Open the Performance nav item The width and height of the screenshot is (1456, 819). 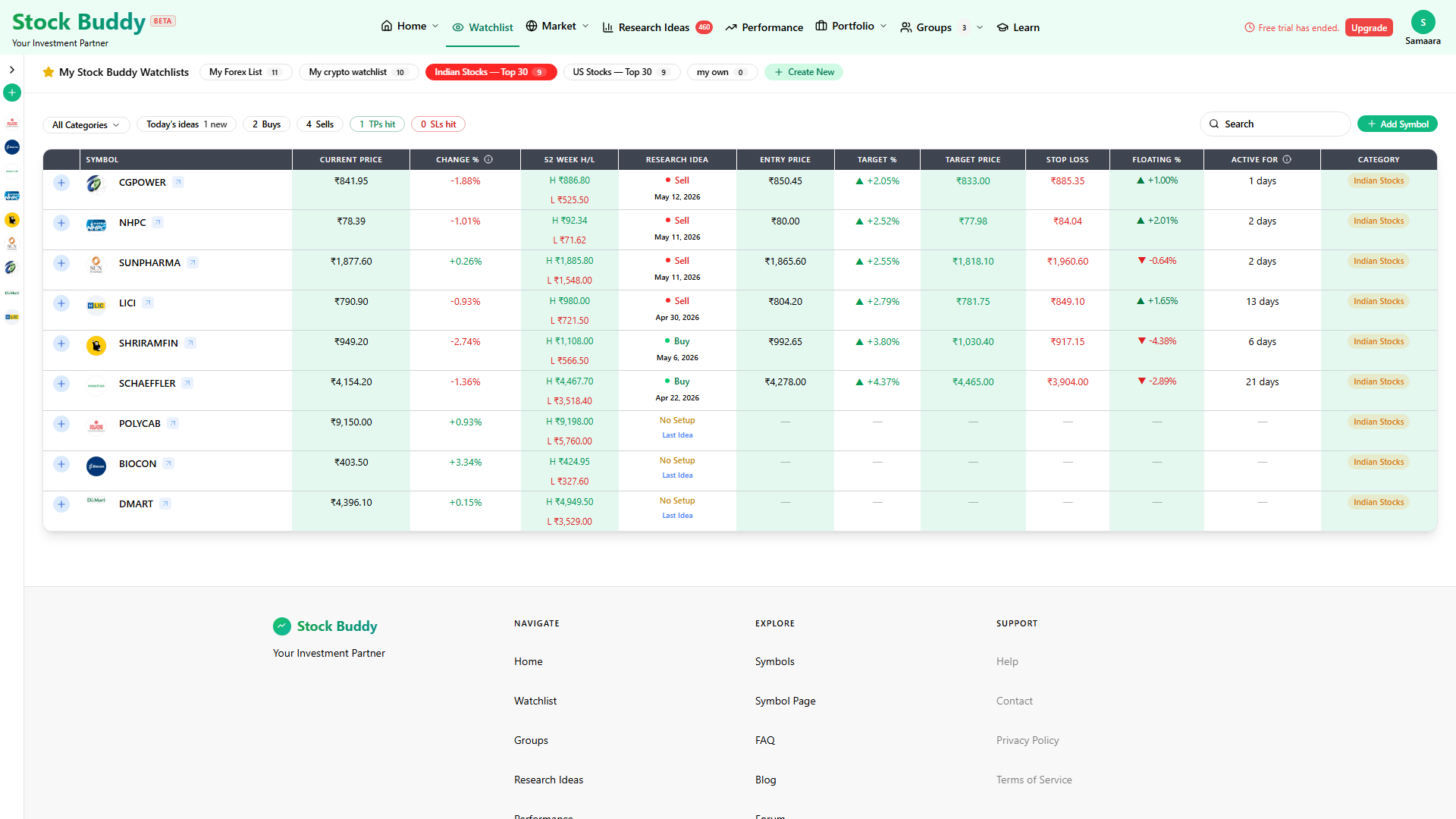click(x=764, y=27)
